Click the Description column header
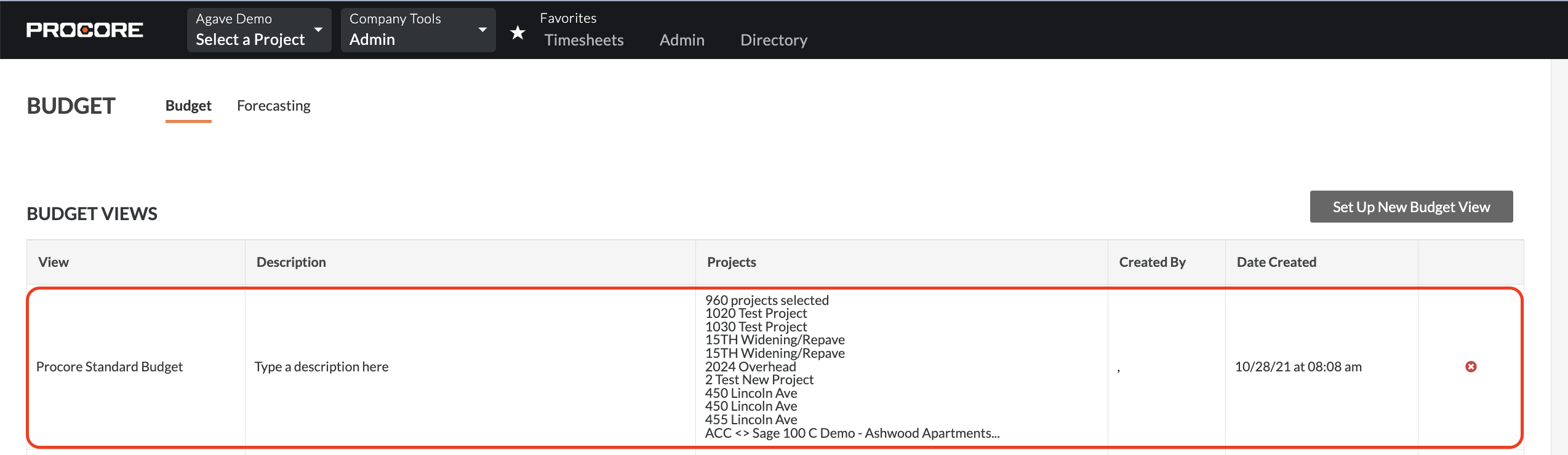Viewport: 1568px width, 455px height. click(x=291, y=263)
